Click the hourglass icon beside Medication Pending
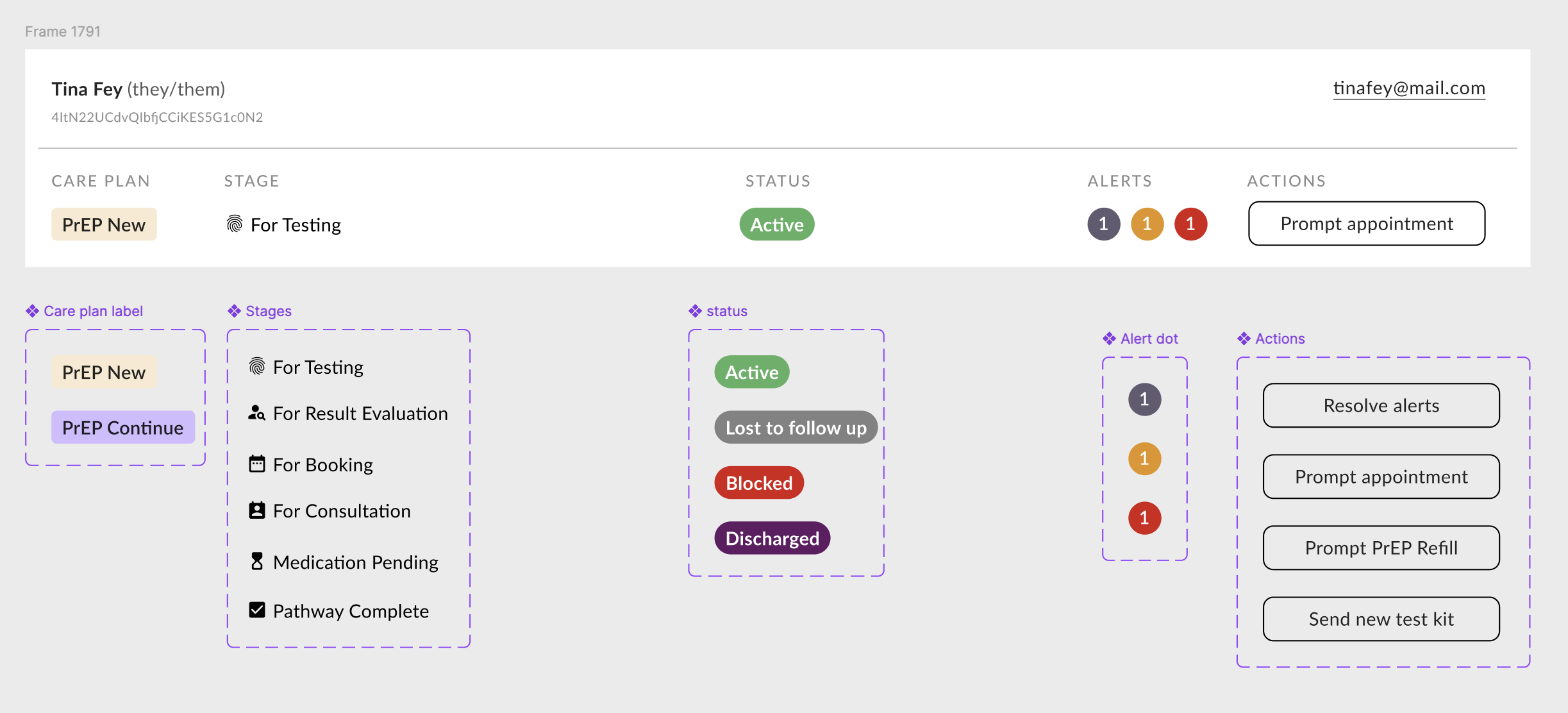Screen dimensions: 1568x713 click(257, 561)
